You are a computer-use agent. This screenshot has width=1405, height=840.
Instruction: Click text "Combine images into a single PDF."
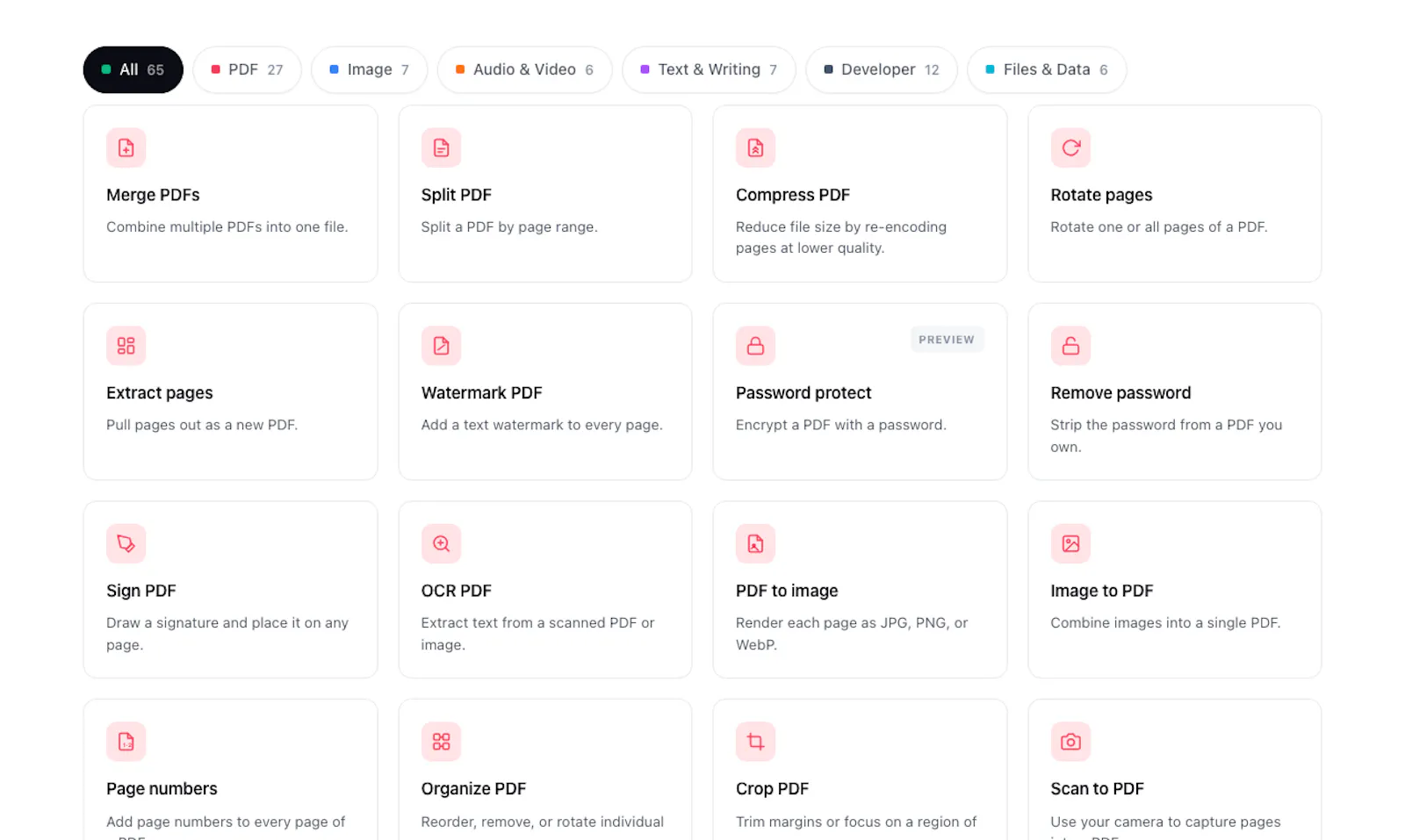tap(1165, 623)
